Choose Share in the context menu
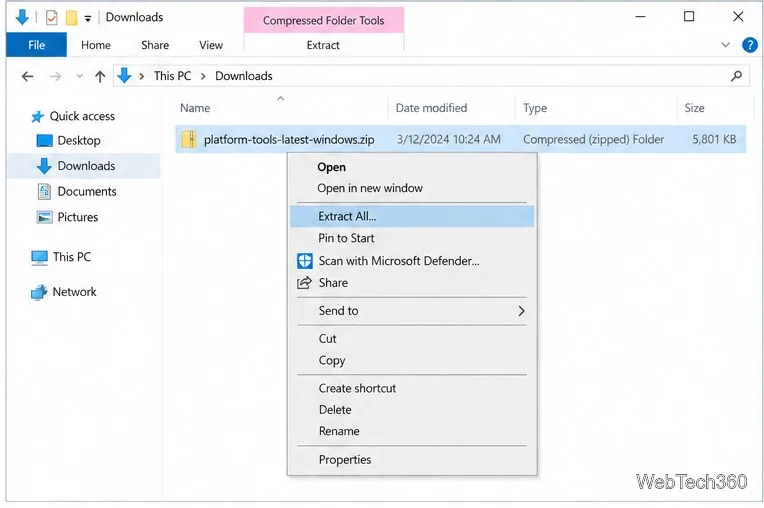The height and width of the screenshot is (508, 764). click(412, 282)
